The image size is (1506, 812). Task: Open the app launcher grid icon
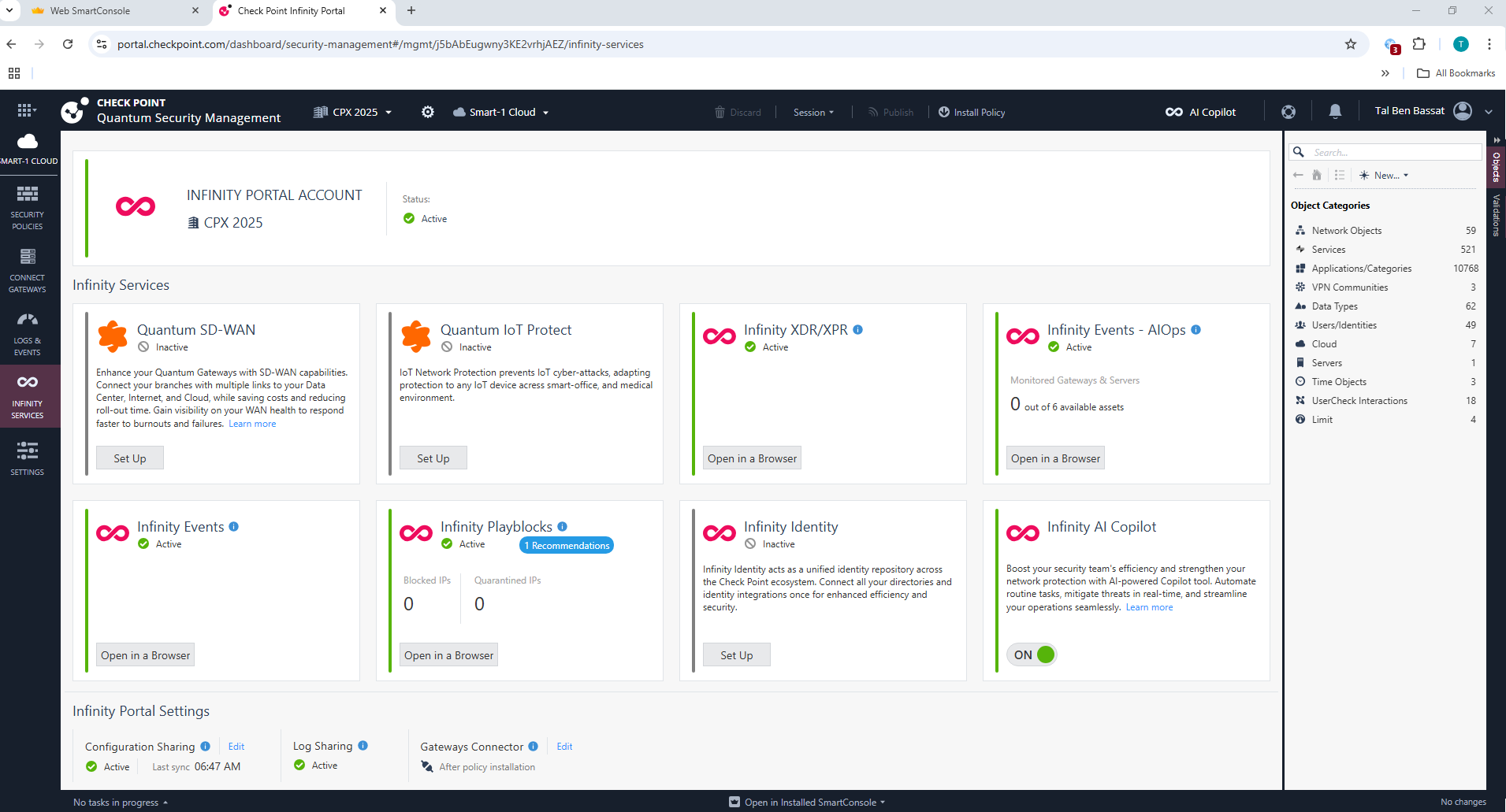click(24, 109)
